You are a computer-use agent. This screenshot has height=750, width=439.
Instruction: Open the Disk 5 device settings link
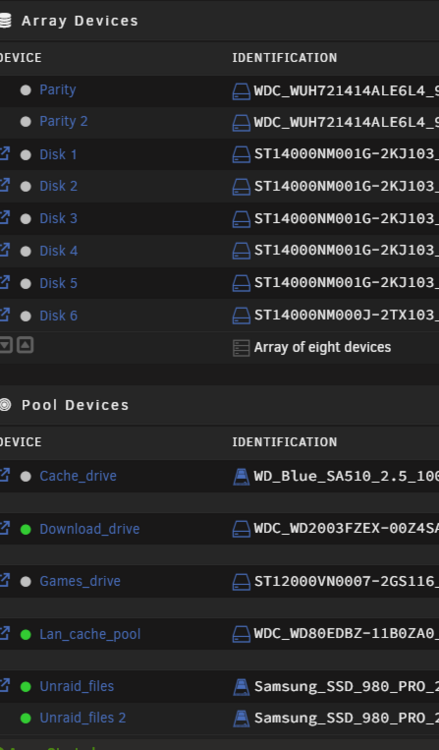pyautogui.click(x=58, y=283)
